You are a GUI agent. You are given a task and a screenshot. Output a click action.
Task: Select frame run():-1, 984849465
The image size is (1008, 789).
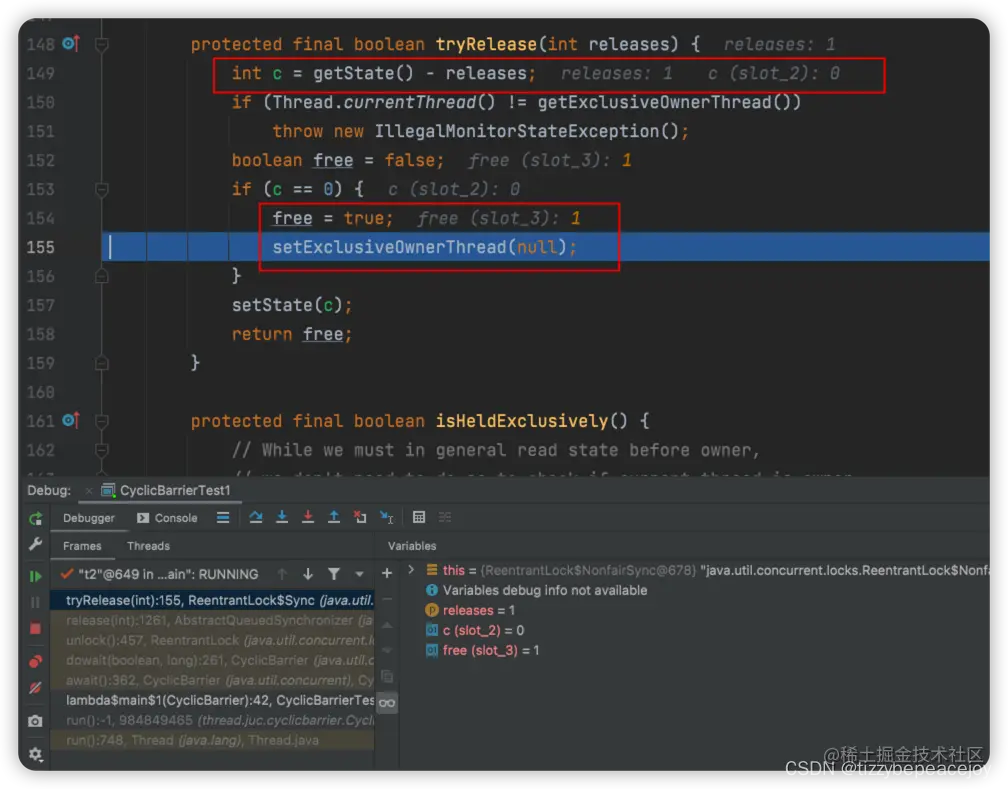[x=212, y=720]
